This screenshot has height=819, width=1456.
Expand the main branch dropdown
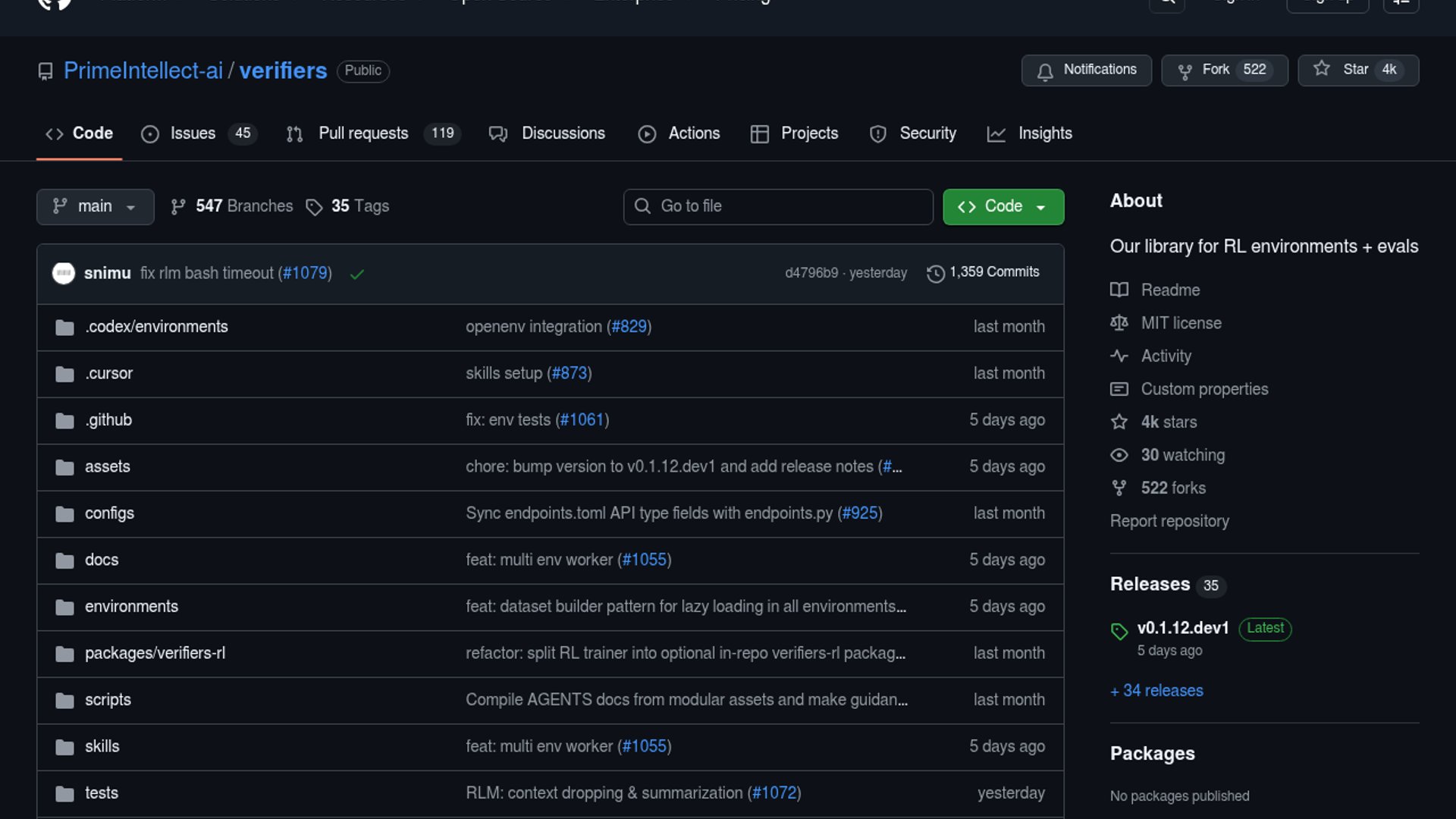95,206
